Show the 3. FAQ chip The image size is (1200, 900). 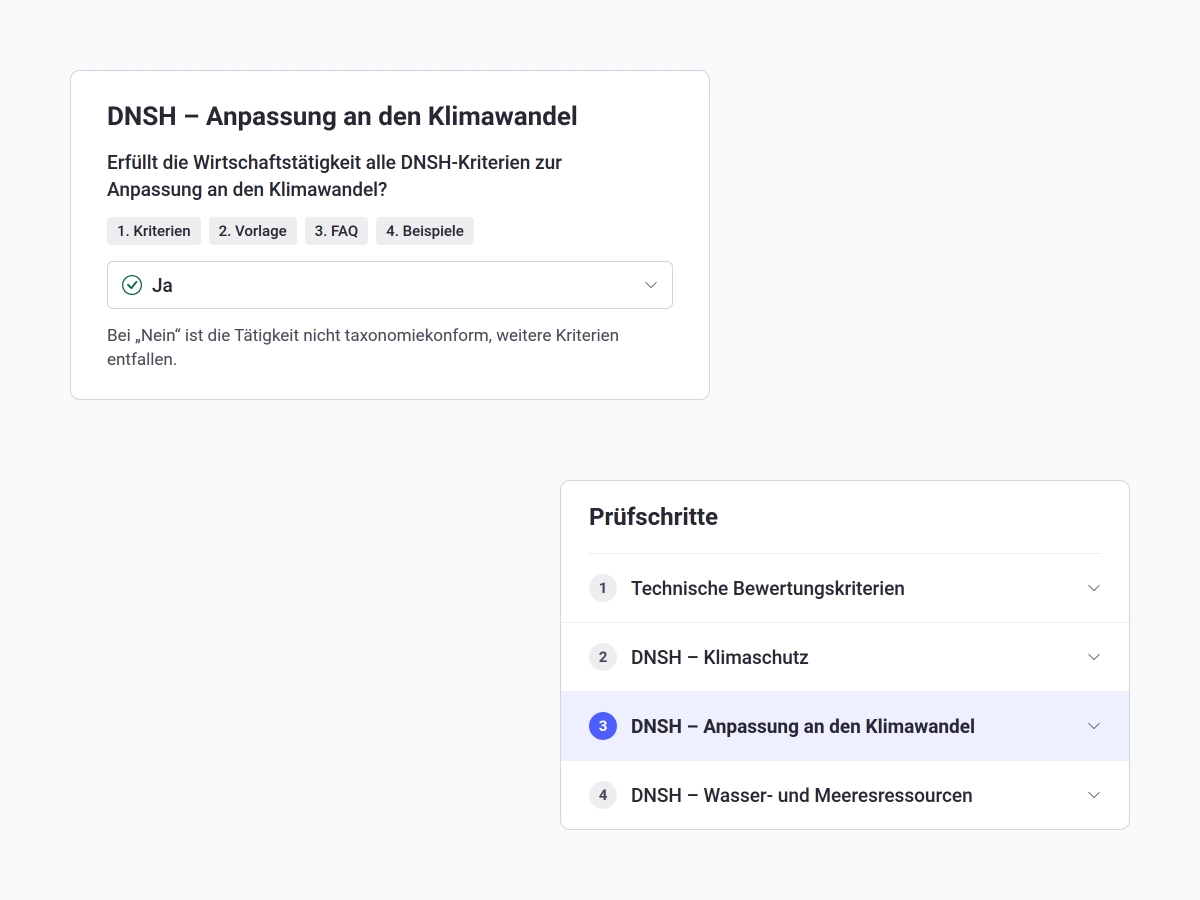(337, 231)
